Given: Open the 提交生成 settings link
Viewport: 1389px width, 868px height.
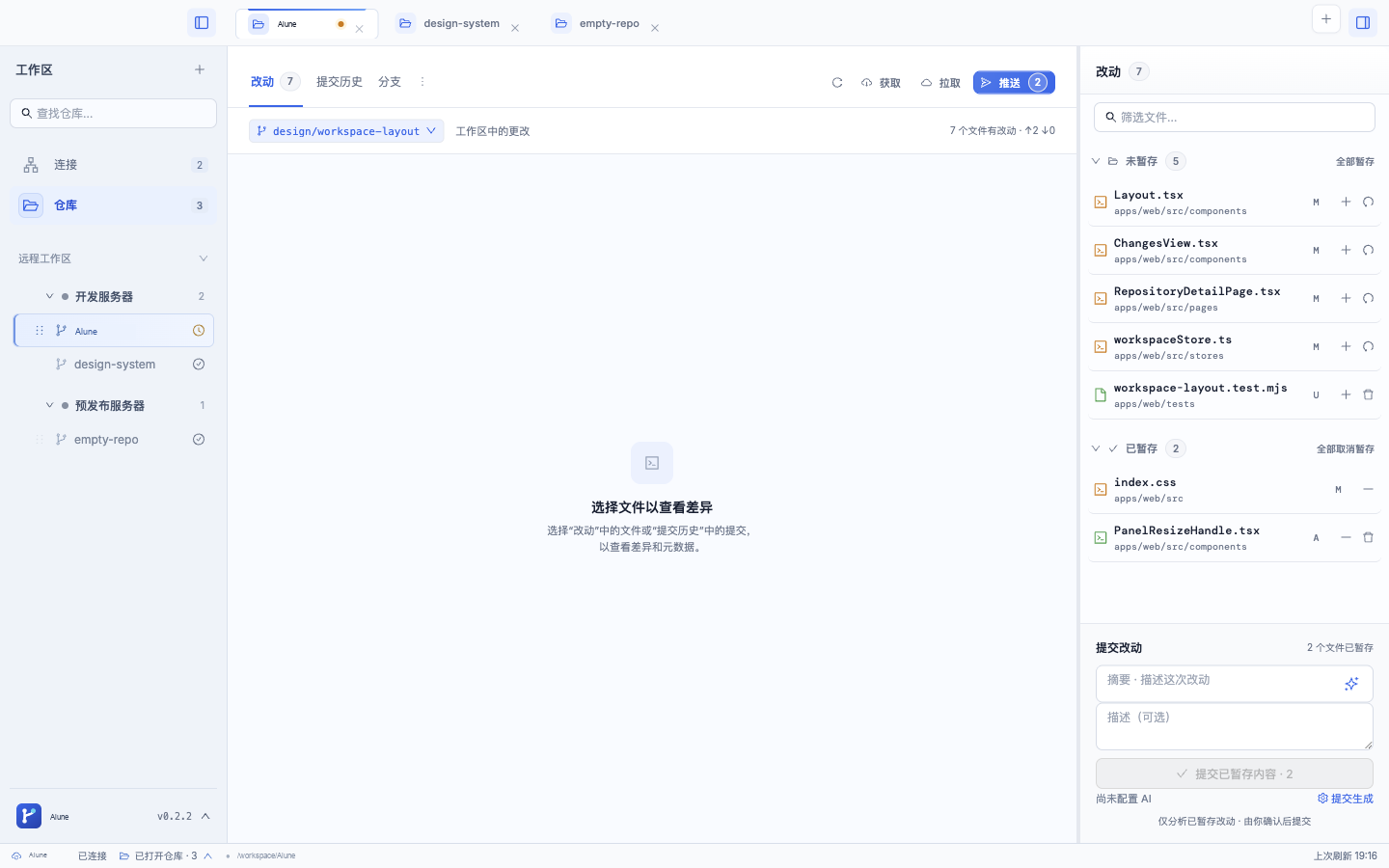Looking at the screenshot, I should tap(1346, 799).
